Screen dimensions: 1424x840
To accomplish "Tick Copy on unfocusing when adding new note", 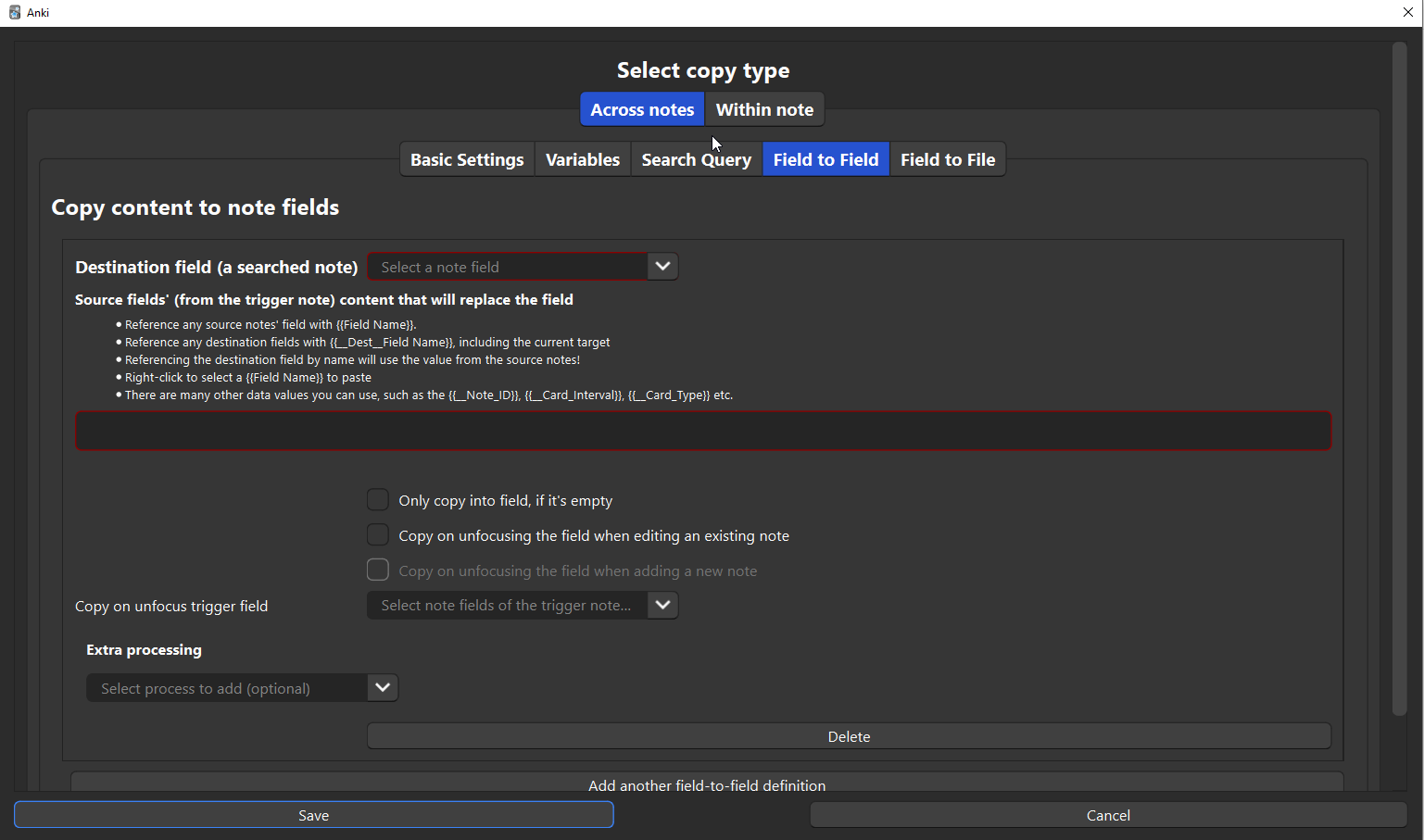I will pos(378,570).
